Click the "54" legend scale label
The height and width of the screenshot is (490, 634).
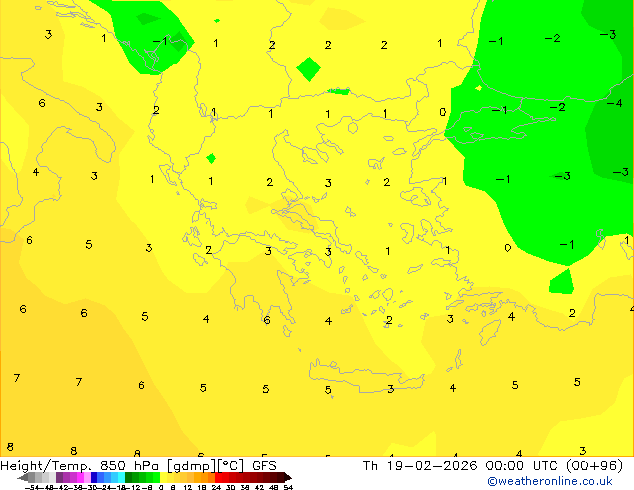click(288, 487)
